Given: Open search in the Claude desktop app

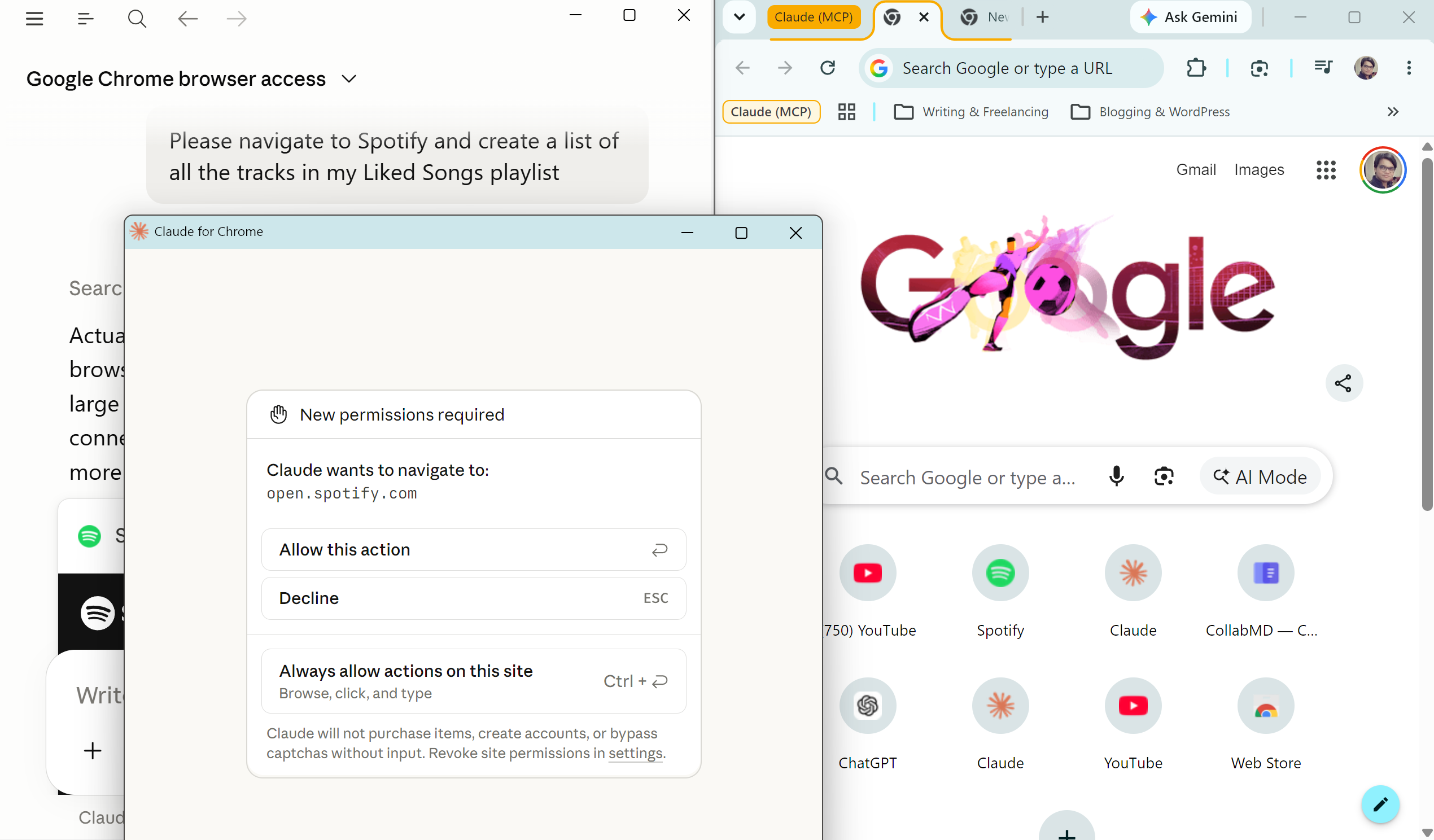Looking at the screenshot, I should point(137,19).
